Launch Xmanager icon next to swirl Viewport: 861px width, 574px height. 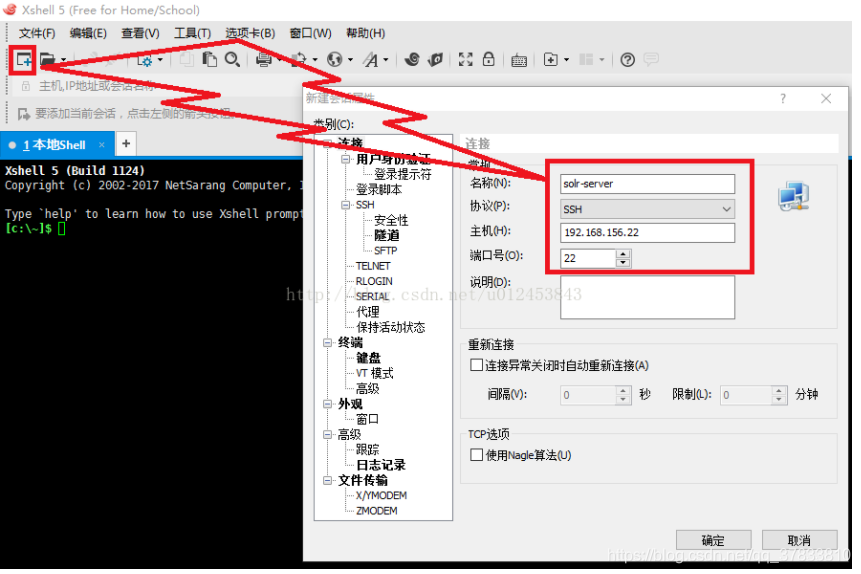pyautogui.click(x=435, y=59)
